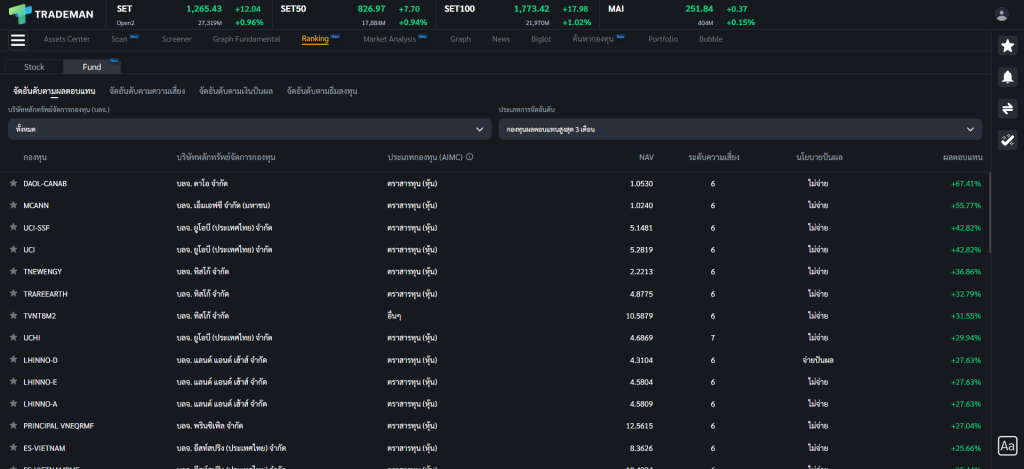Click the SET50 index ticker
Viewport: 1024px width, 469px height.
353,15
